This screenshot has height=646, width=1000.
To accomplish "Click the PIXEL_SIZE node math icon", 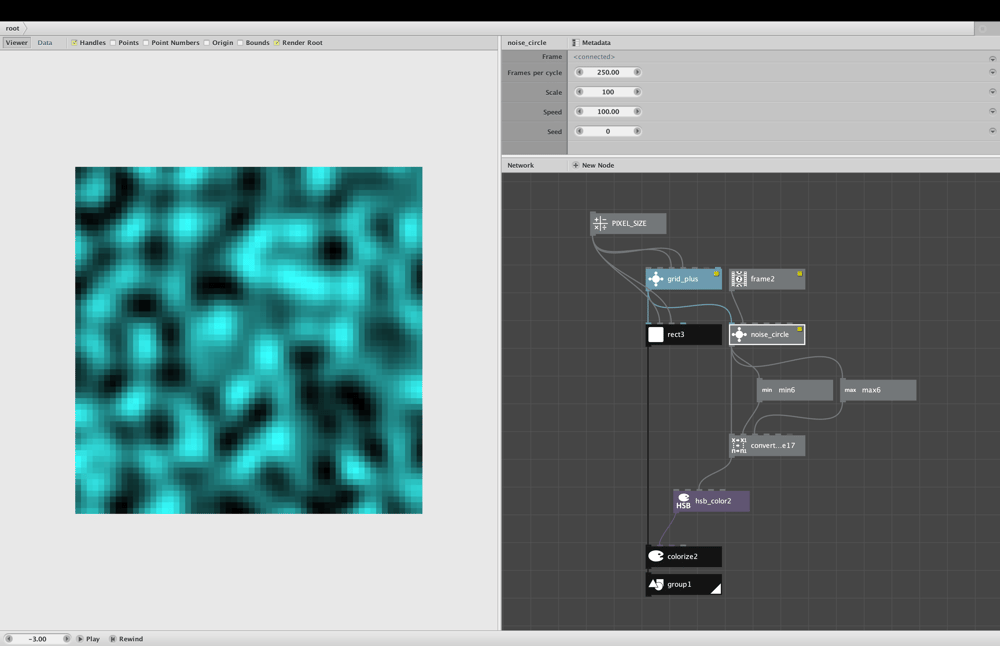I will [600, 223].
